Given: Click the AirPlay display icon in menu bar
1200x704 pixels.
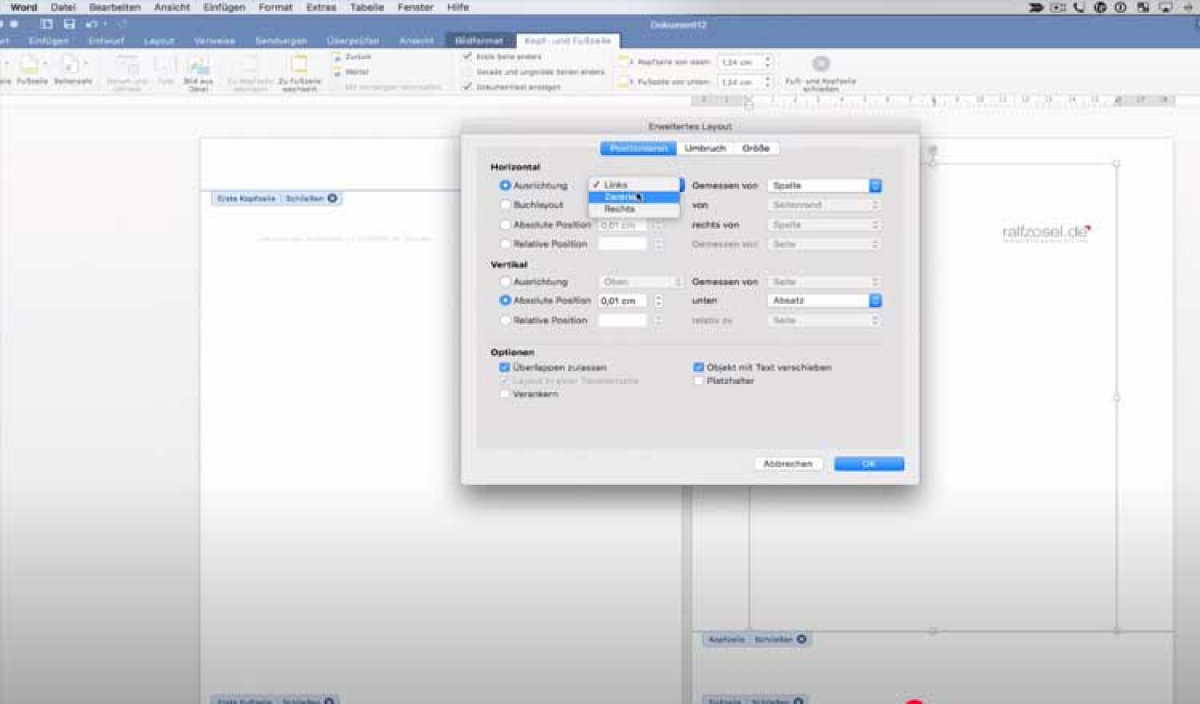Looking at the screenshot, I should point(1164,7).
